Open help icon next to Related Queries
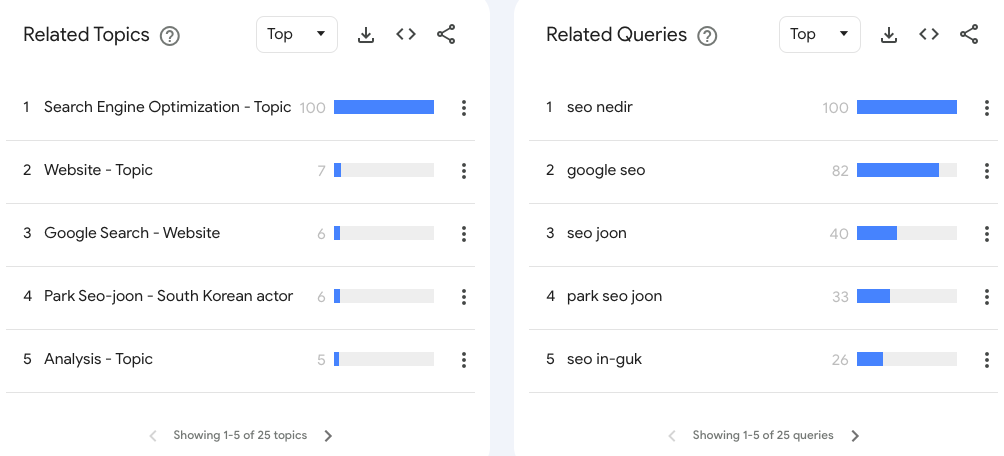Image resolution: width=1004 pixels, height=456 pixels. point(707,36)
